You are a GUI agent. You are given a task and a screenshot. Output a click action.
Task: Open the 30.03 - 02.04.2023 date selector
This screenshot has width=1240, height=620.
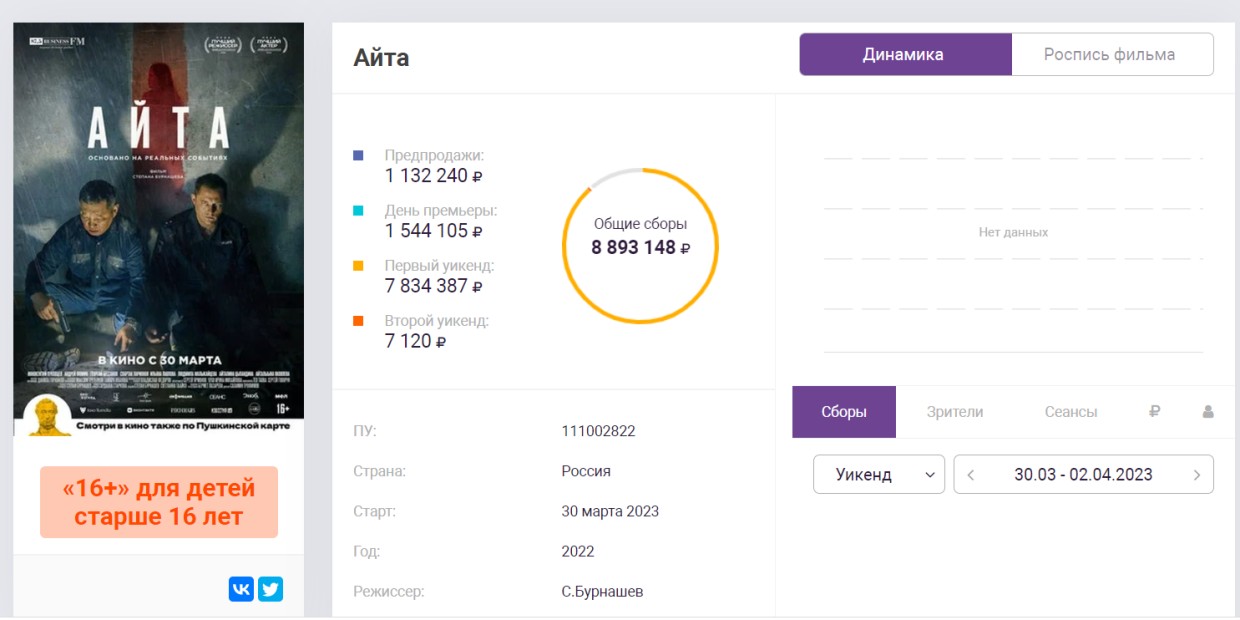coord(1083,475)
